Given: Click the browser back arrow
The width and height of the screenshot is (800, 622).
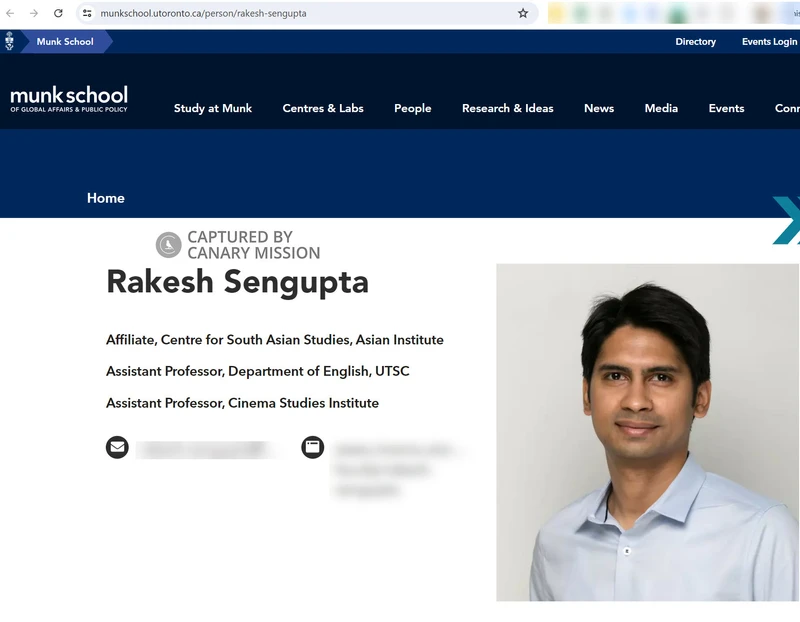Looking at the screenshot, I should [x=10, y=13].
